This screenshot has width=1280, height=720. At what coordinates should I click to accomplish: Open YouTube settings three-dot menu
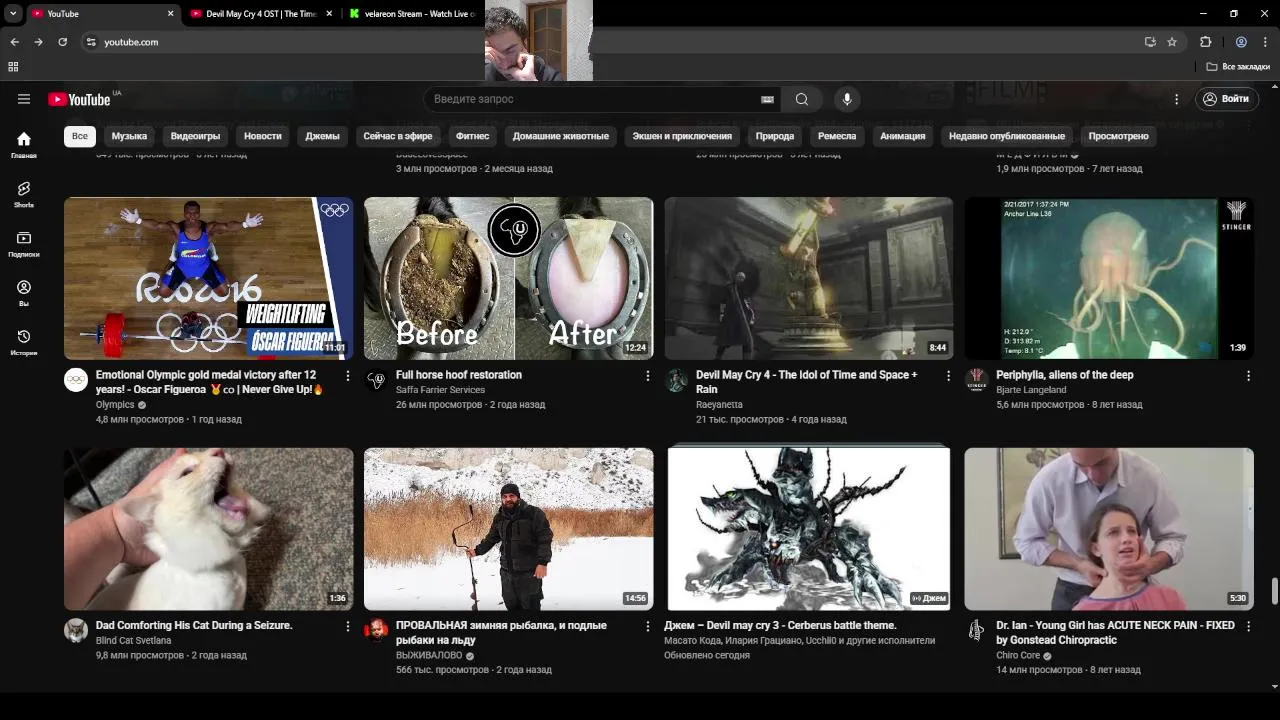1176,99
